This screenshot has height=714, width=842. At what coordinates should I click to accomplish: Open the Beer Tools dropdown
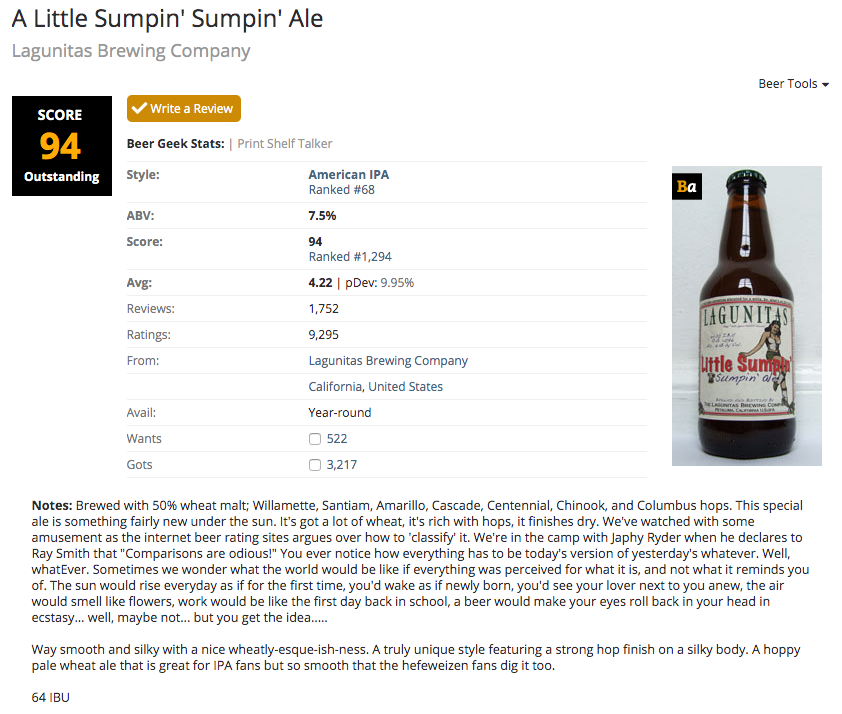point(793,84)
